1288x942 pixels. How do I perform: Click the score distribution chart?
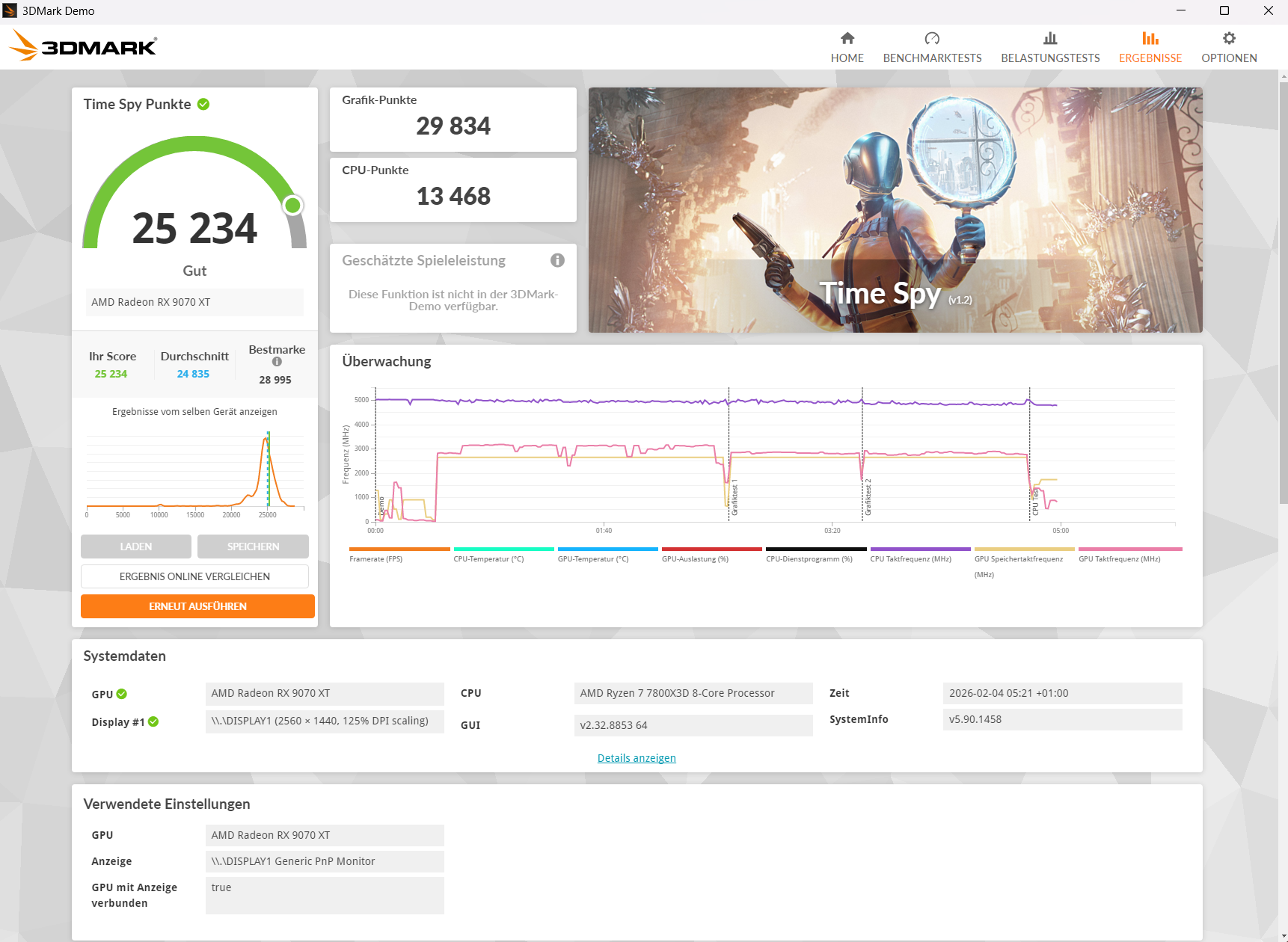pyautogui.click(x=194, y=472)
